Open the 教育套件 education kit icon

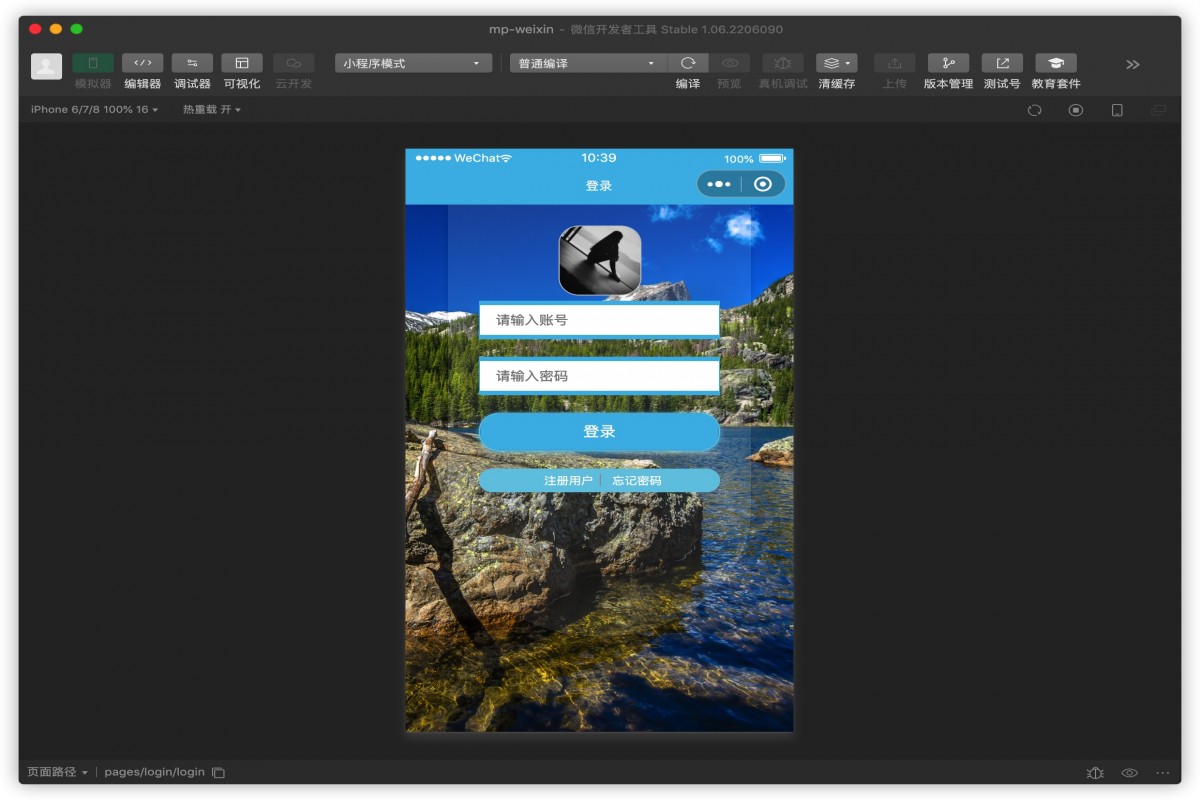[1056, 64]
